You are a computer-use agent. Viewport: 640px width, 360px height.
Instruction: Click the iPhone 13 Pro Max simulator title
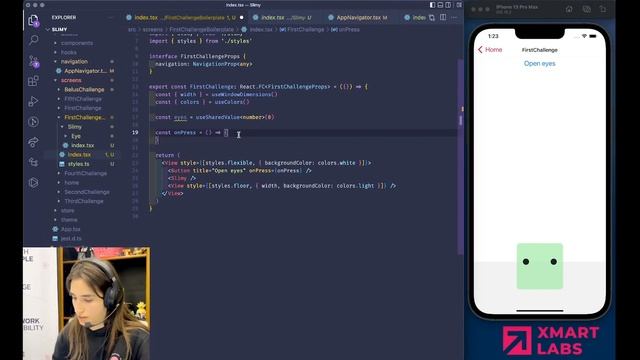(517, 7)
